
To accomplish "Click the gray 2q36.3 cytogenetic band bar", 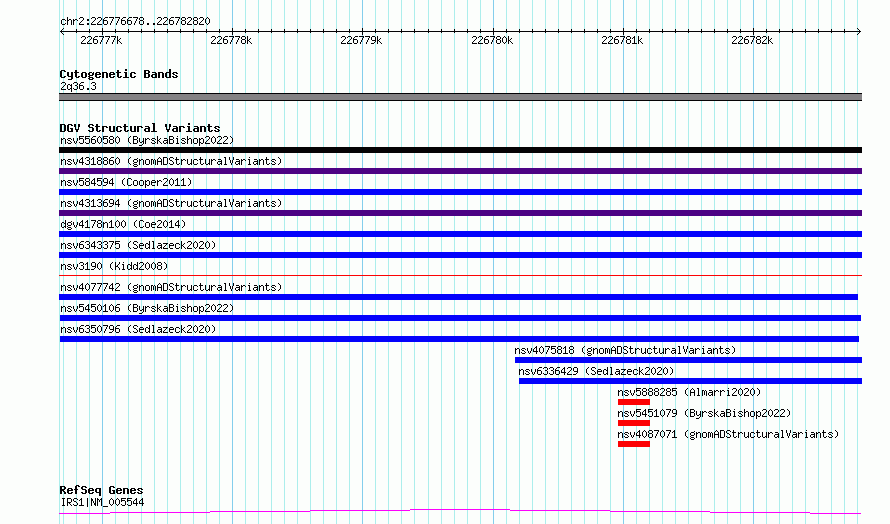I will [x=460, y=97].
